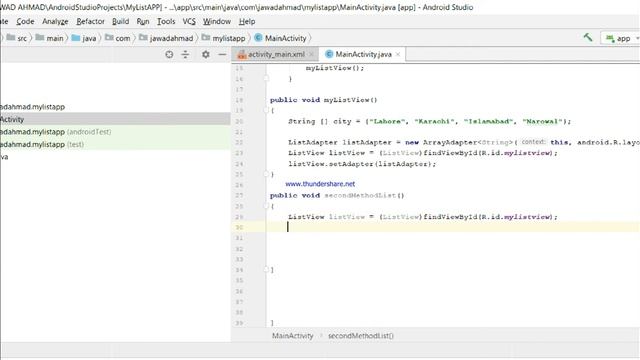Image resolution: width=640 pixels, height=360 pixels.
Task: Click the ListAdapter listAdapter declaration line
Action: pyautogui.click(x=464, y=142)
